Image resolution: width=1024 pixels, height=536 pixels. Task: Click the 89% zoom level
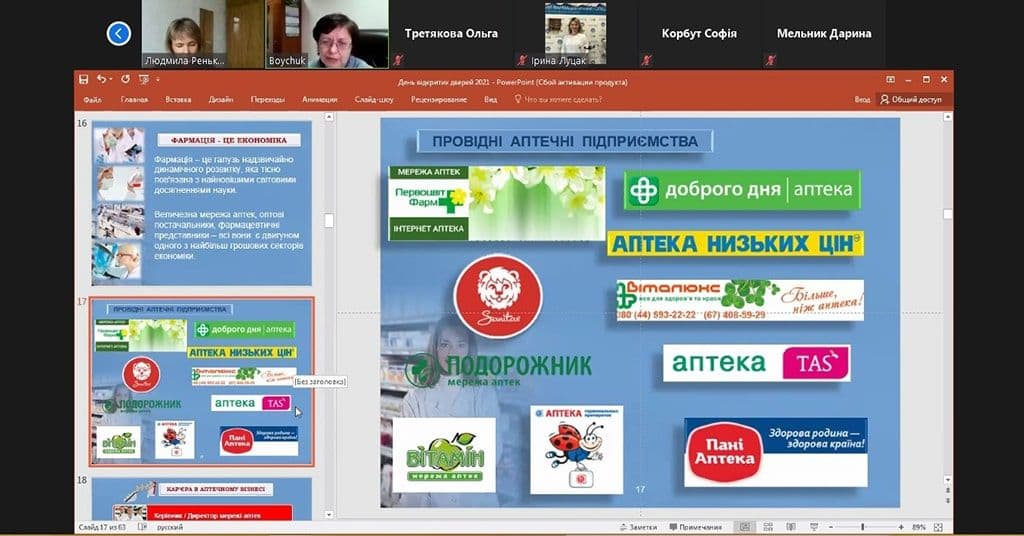919,527
